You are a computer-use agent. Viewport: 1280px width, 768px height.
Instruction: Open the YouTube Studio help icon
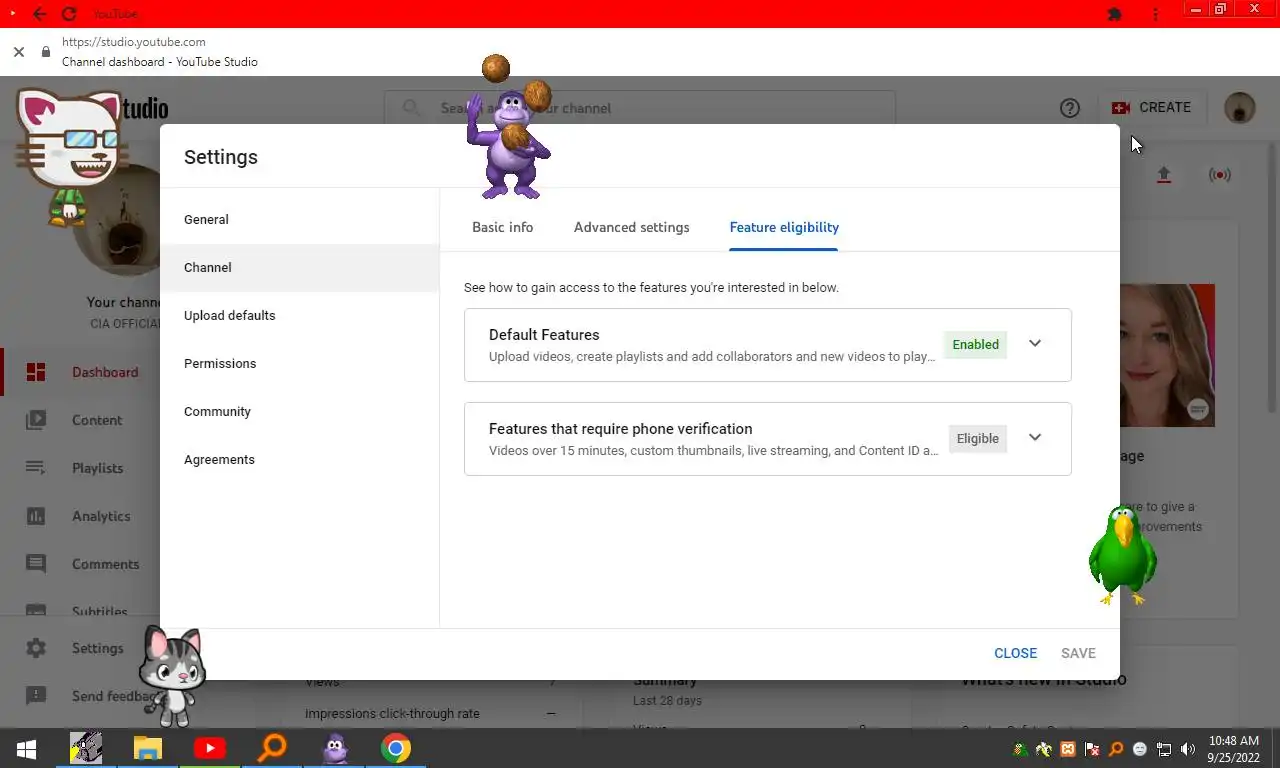1070,108
